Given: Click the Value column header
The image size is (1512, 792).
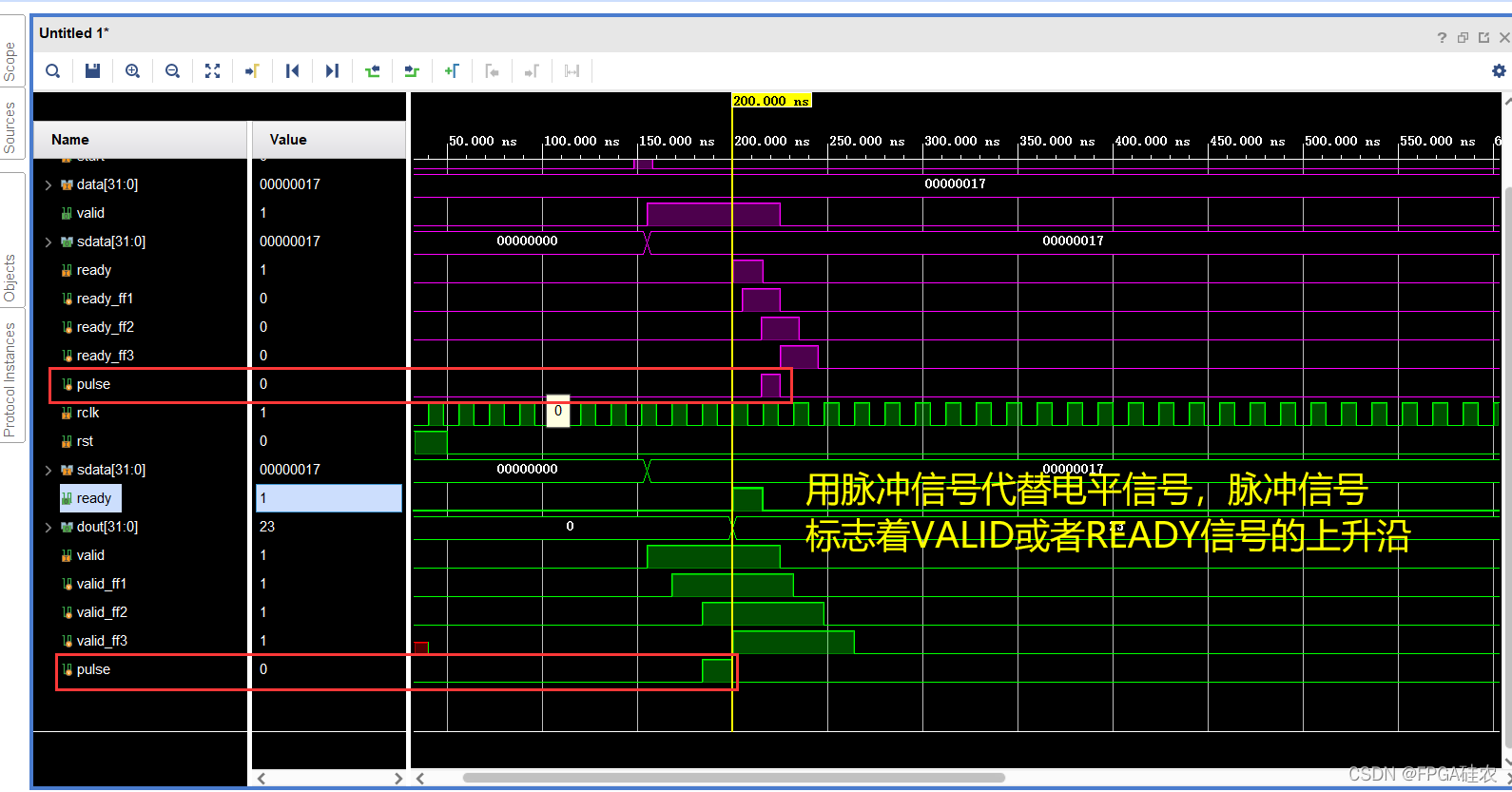Looking at the screenshot, I should pos(328,140).
